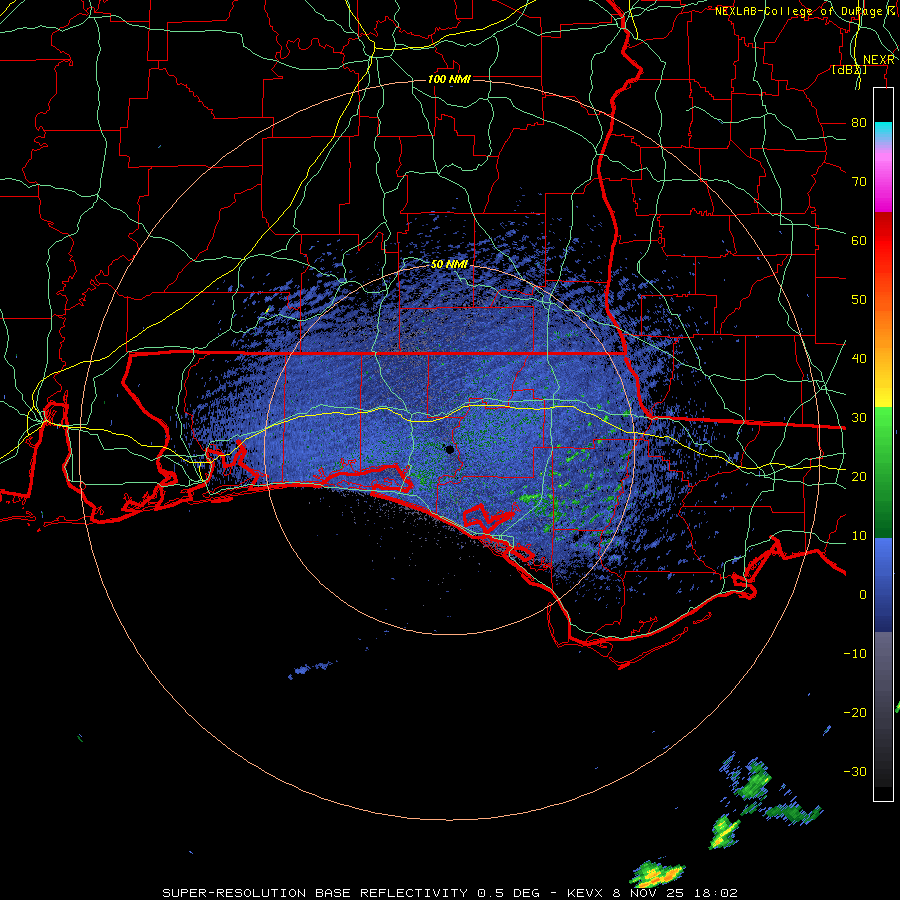
Task: Click the -30 value on the dBZ scale
Action: coord(855,771)
